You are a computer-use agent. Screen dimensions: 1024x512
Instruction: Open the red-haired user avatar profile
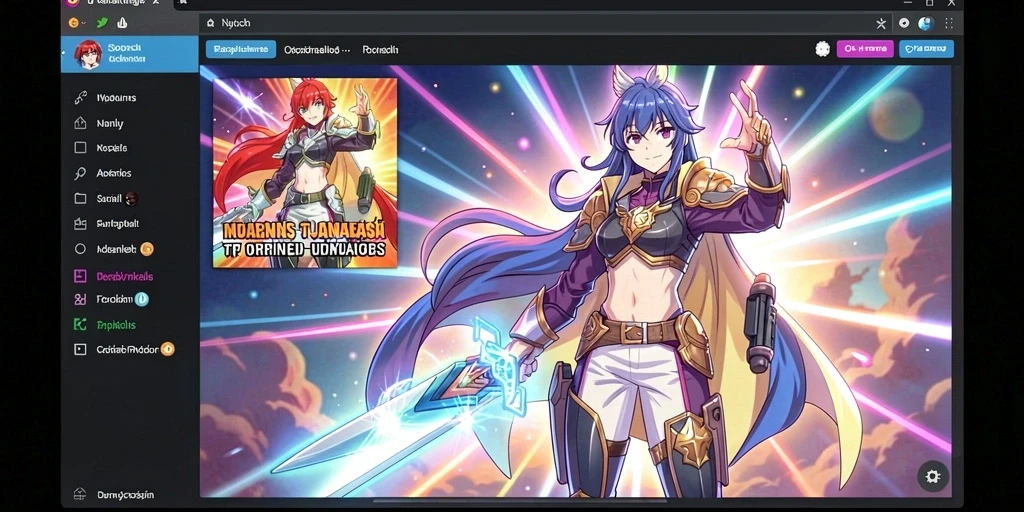click(88, 54)
